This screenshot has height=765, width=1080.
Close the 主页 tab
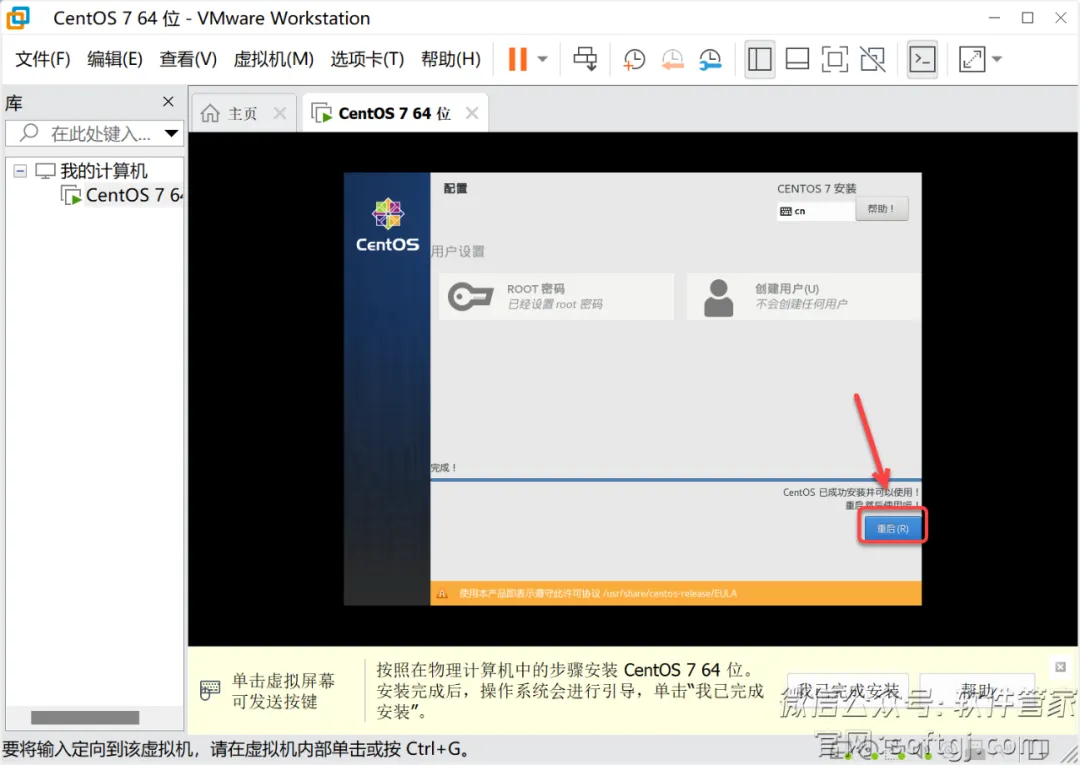click(280, 113)
